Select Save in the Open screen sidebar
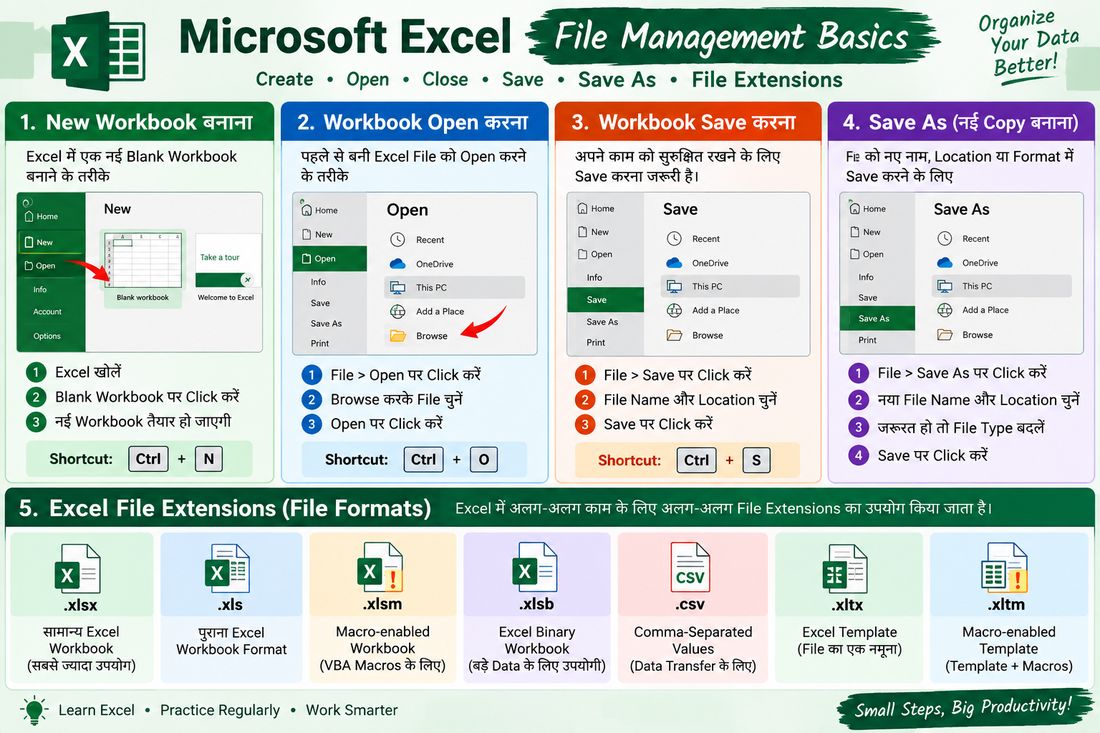The image size is (1100, 733). pyautogui.click(x=320, y=303)
